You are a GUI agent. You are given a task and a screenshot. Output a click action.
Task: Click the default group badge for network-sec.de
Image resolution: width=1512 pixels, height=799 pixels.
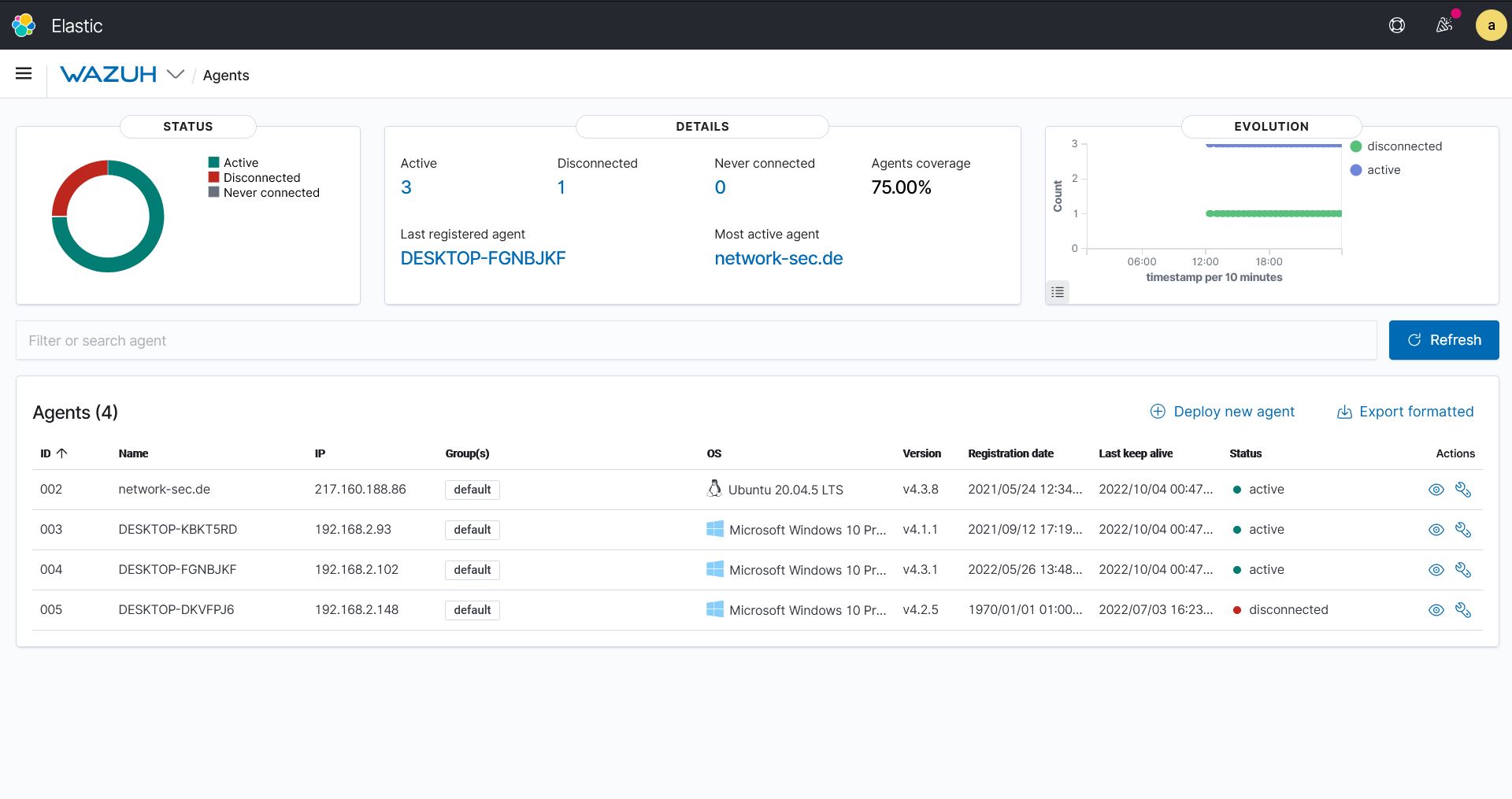pyautogui.click(x=472, y=490)
